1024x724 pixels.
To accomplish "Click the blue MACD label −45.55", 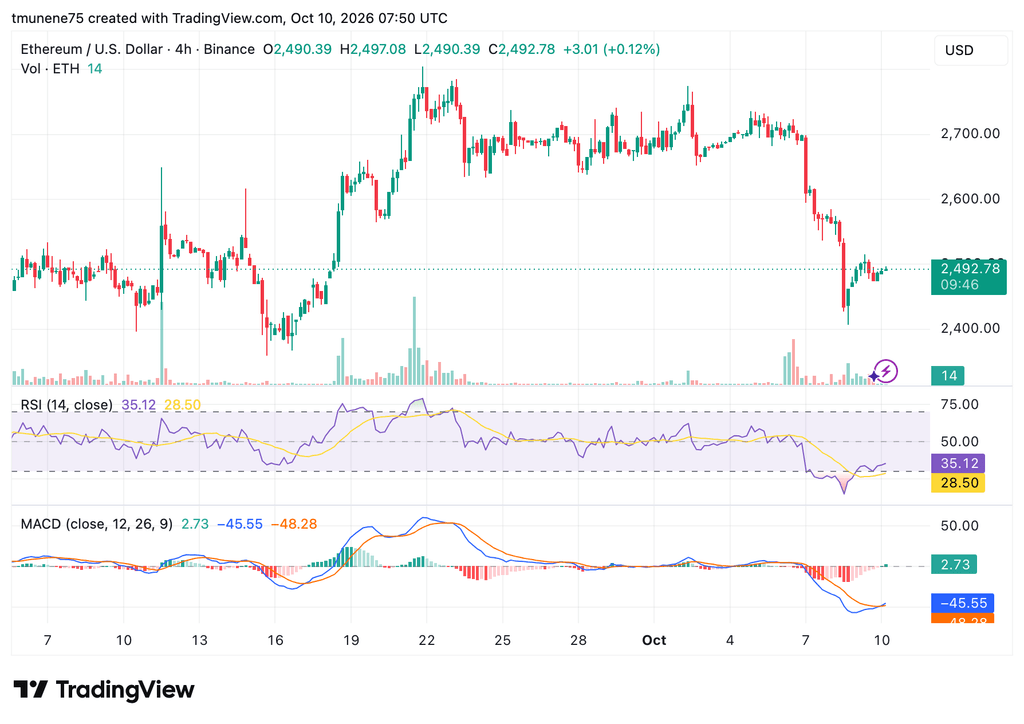I will (963, 603).
